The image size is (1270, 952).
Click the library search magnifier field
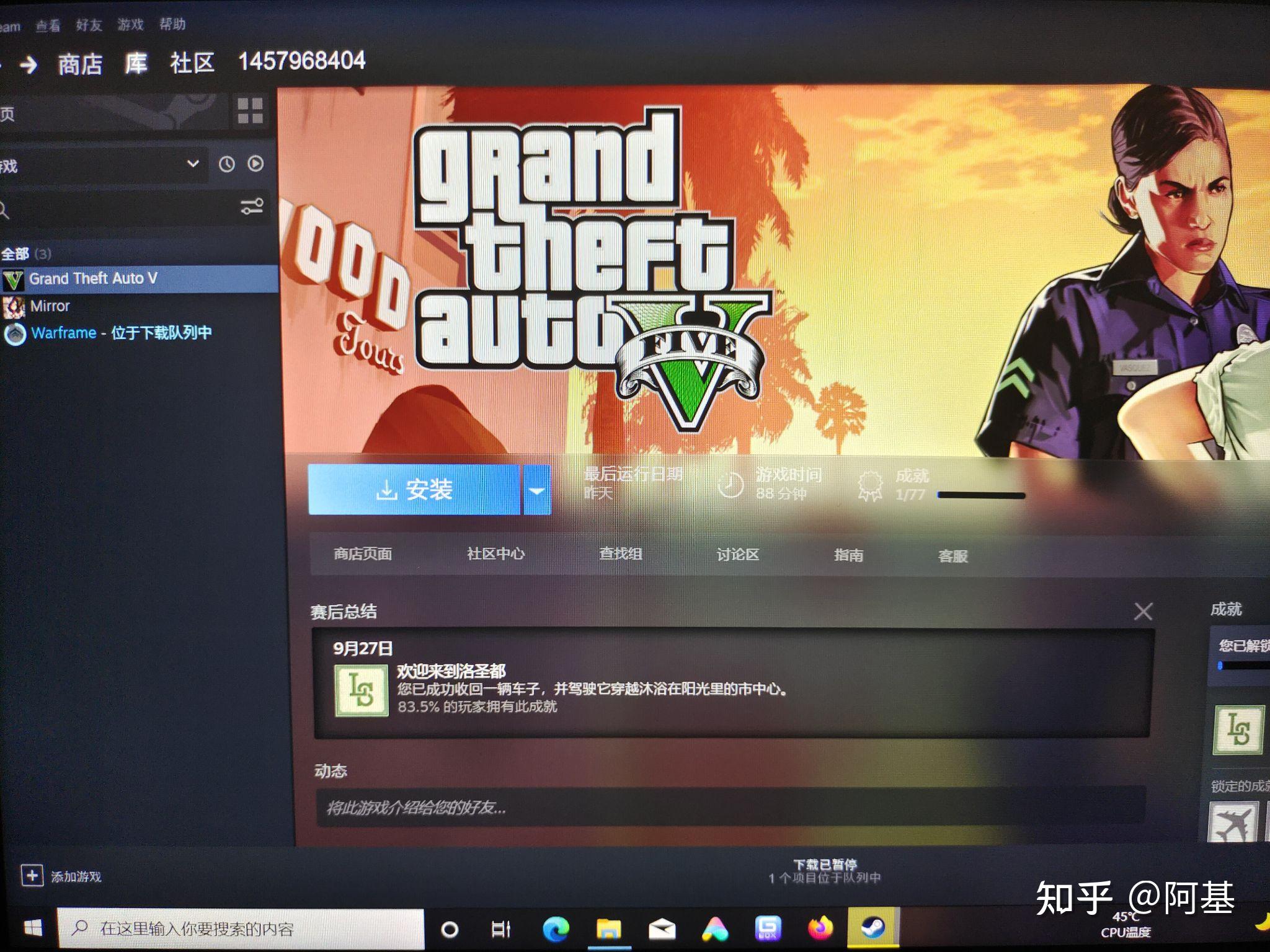coord(134,209)
